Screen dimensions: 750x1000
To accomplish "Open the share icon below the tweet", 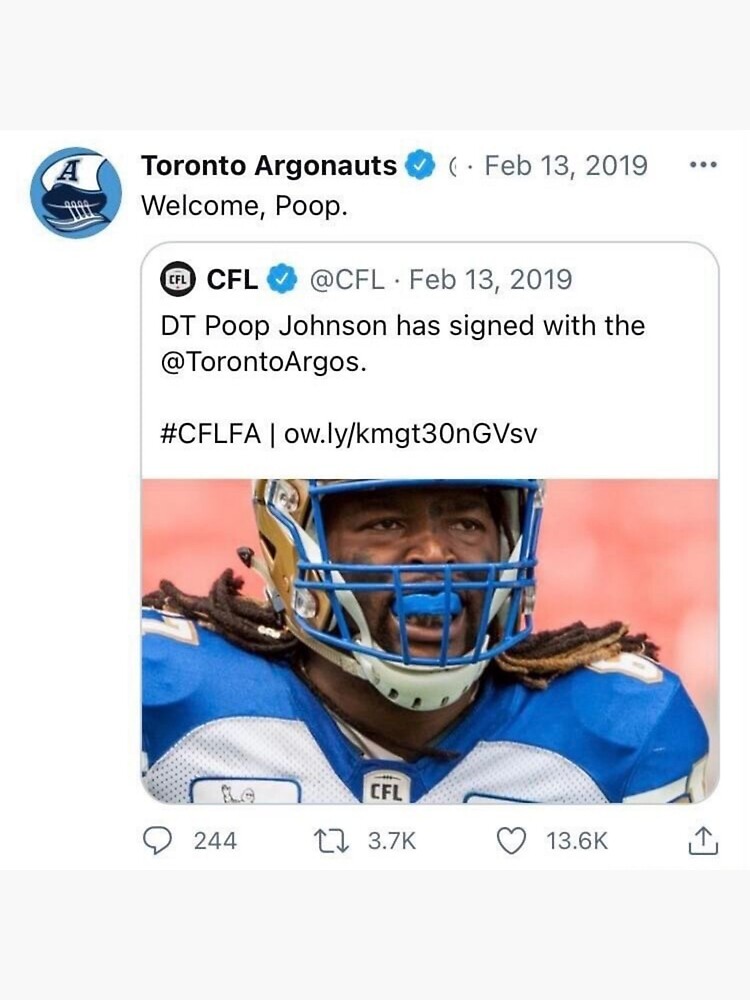I will click(x=703, y=841).
